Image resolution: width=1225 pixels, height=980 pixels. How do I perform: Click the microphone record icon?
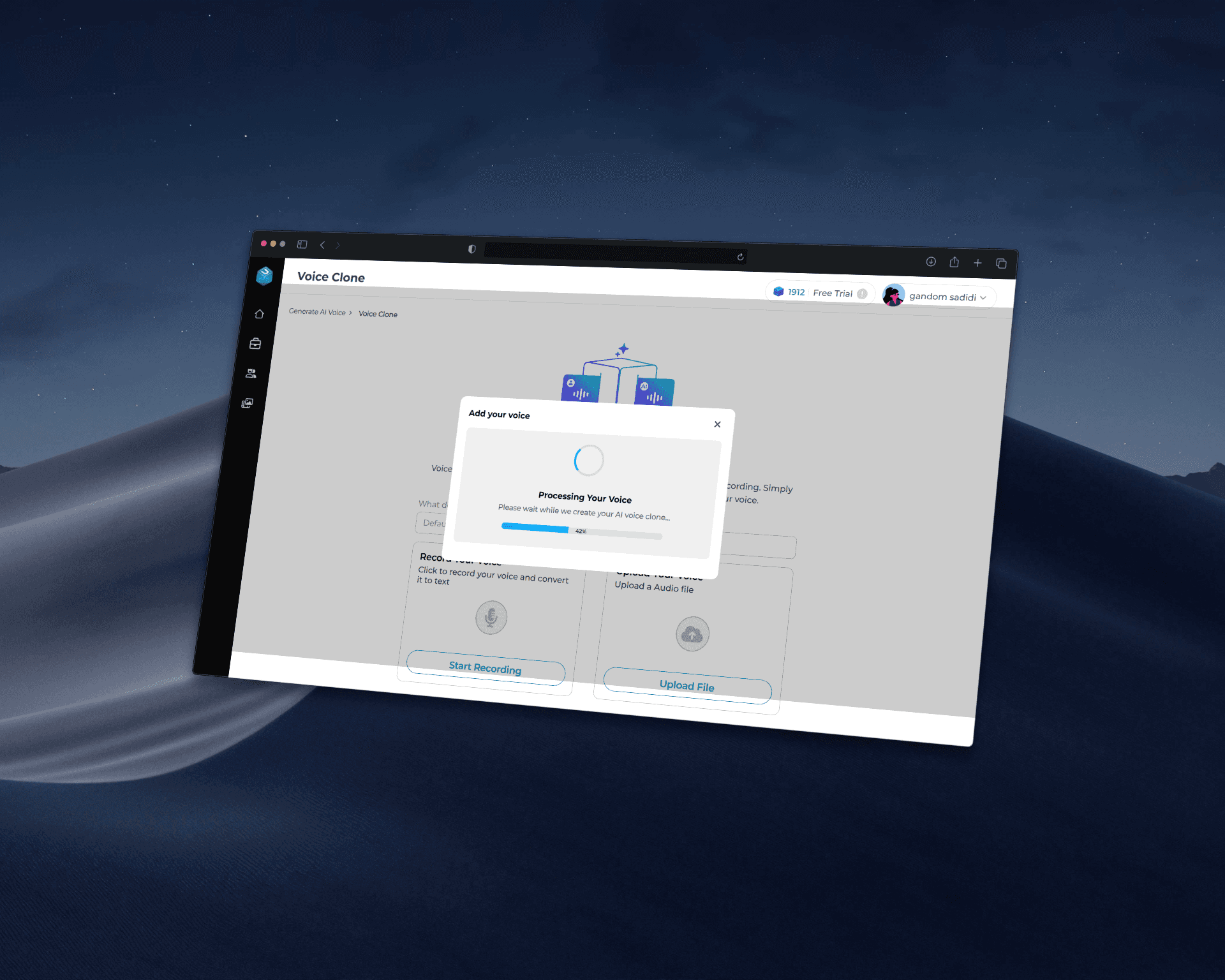[491, 617]
